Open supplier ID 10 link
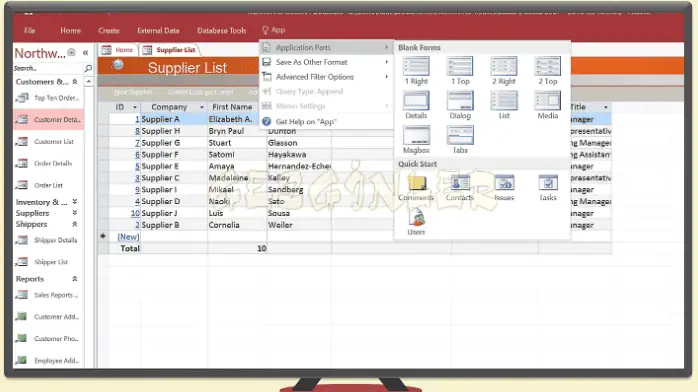Viewport: 698px width, 392px height. 135,213
